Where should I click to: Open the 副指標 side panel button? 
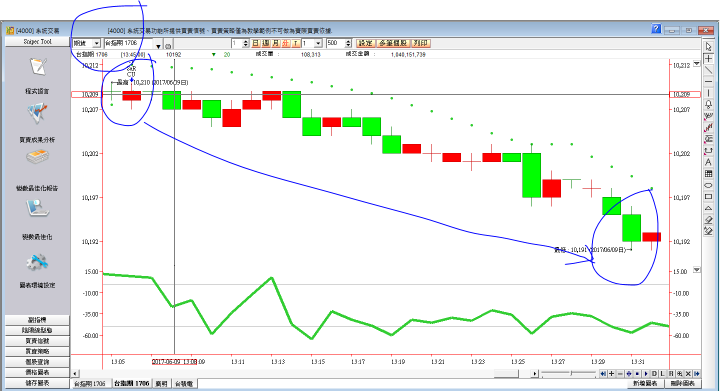pos(37,320)
